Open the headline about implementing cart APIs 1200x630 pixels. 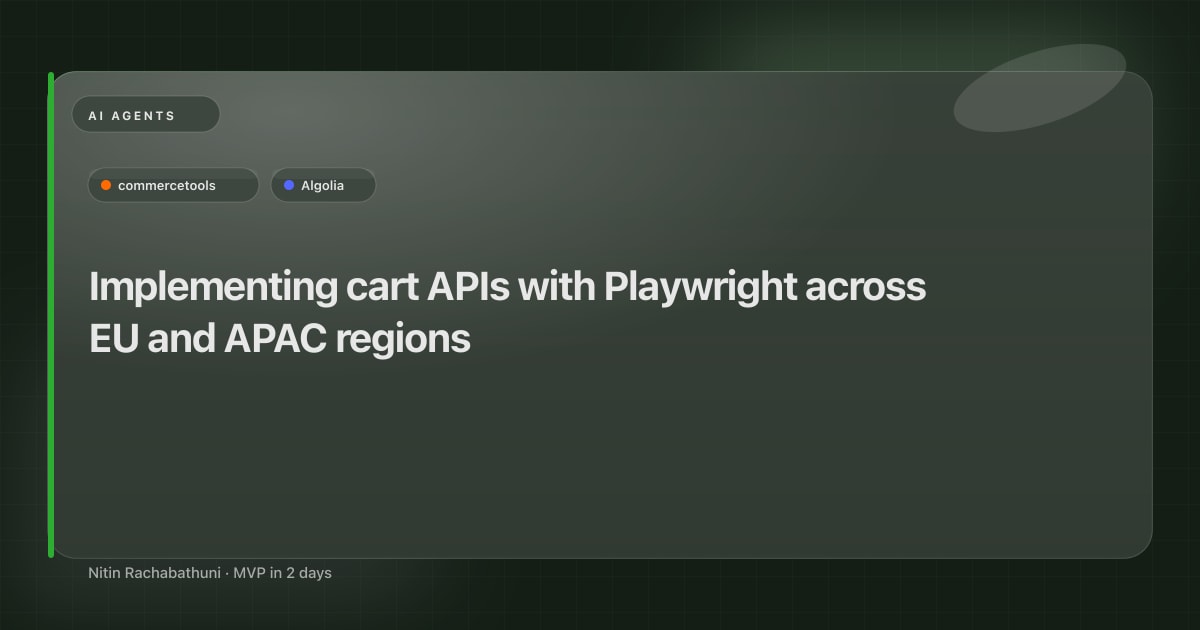[x=508, y=313]
